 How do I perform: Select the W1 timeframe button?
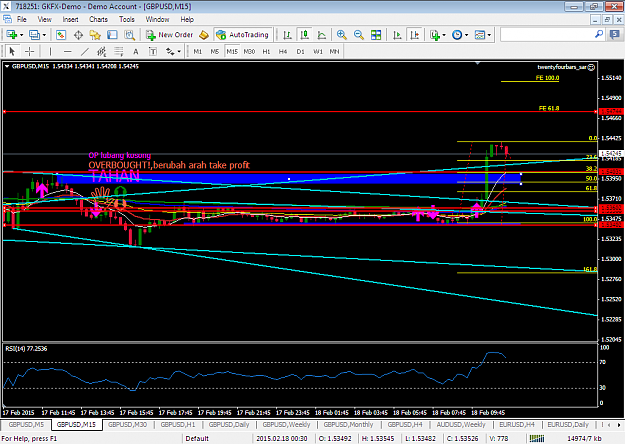318,51
